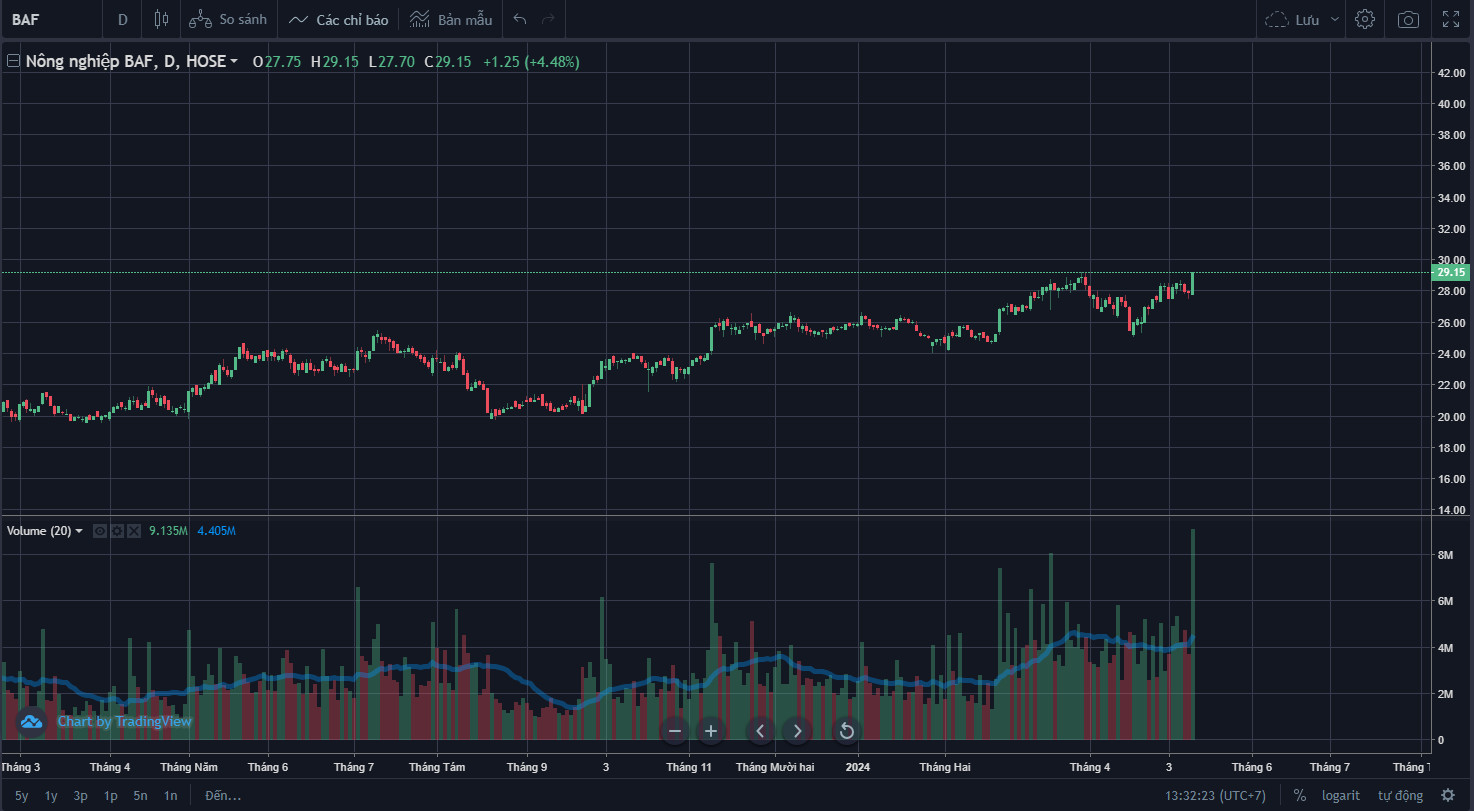Screen dimensions: 1474x811
Task: Shift the chart left with the arrow button
Action: click(760, 731)
